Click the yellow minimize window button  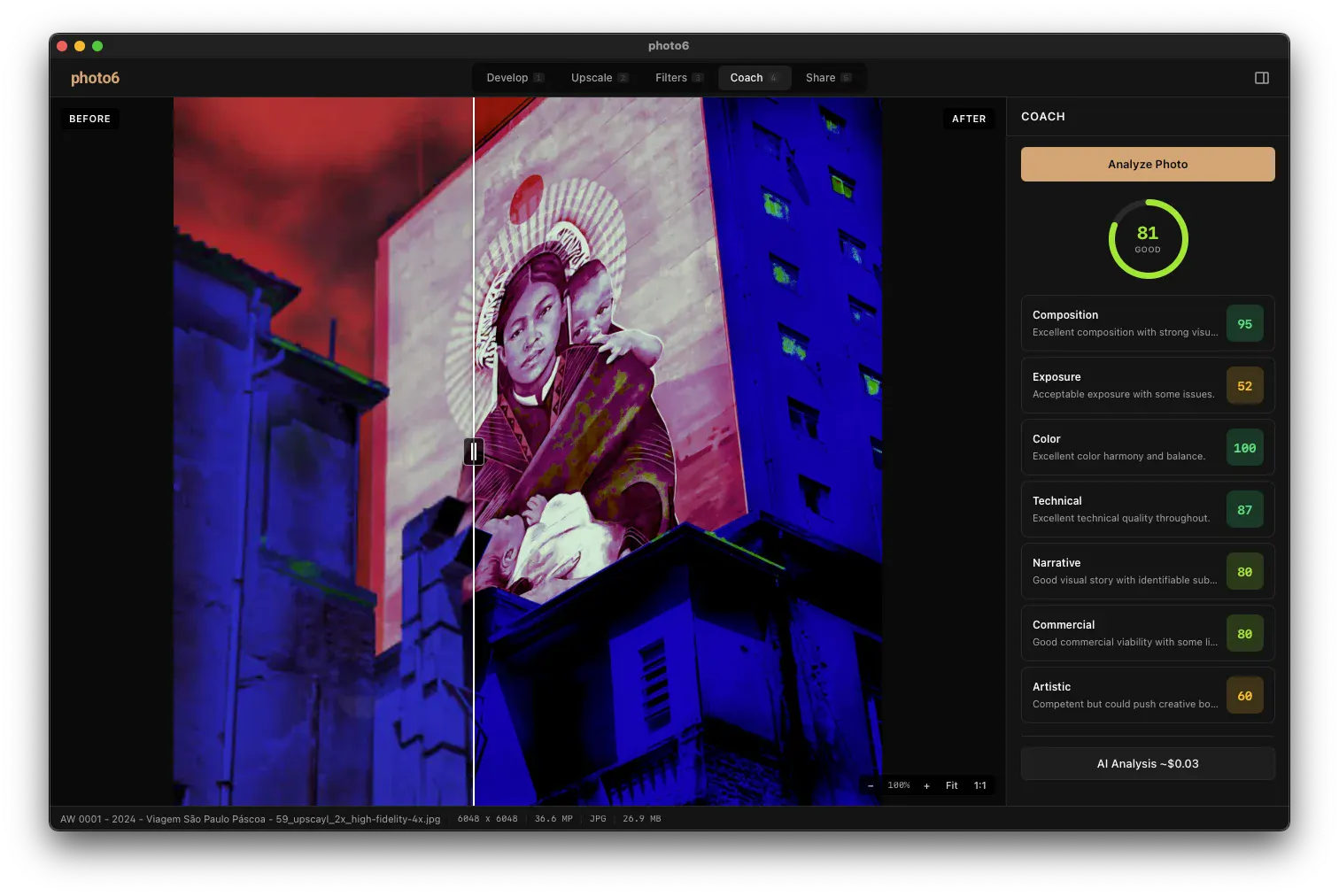[x=80, y=46]
